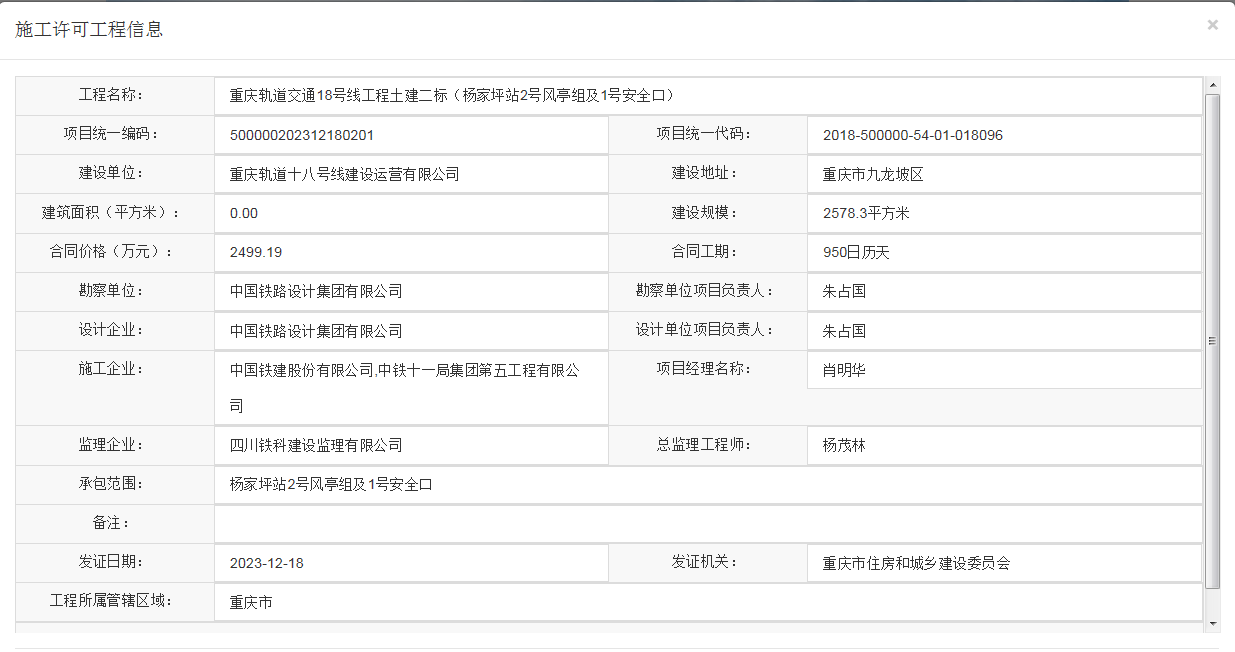
Task: Click the 2578.3平方米 scale value
Action: (866, 213)
